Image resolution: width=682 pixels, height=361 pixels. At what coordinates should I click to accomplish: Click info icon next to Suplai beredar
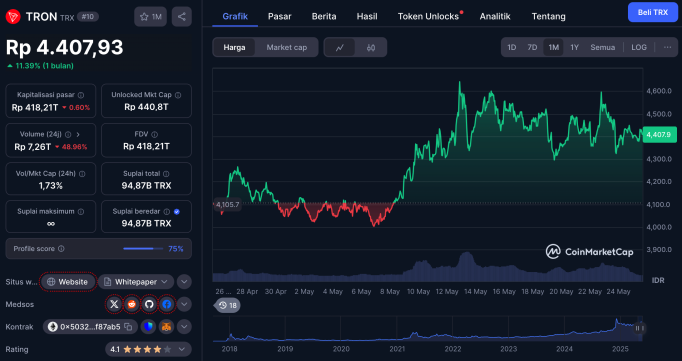coord(167,211)
